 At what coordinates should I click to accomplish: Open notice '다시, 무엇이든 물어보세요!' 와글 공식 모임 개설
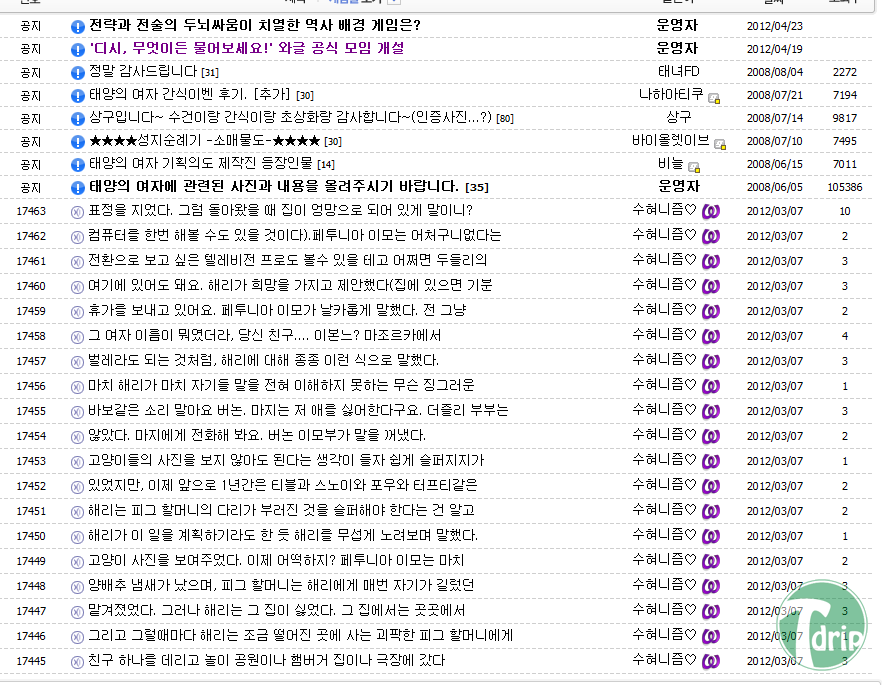click(x=246, y=48)
